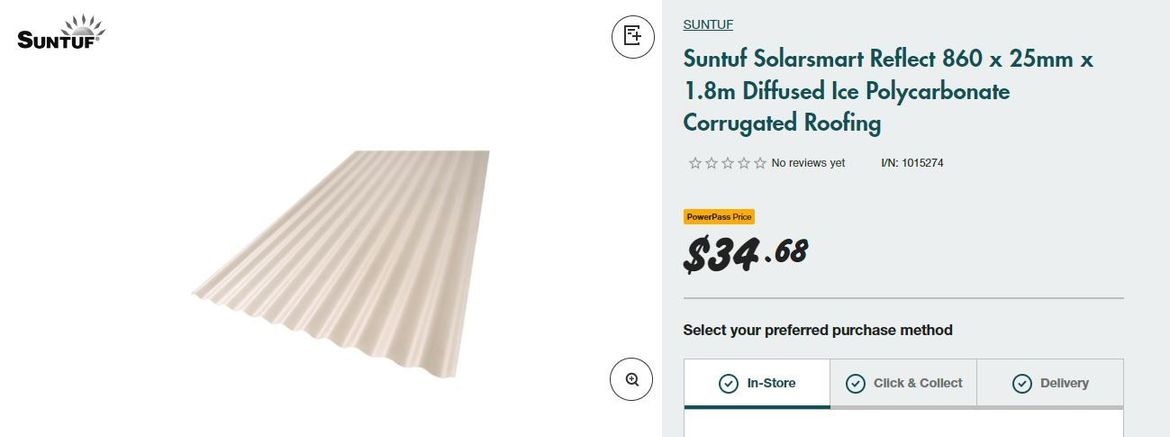Choose the Click & Collect tab
Screen dimensions: 1170x437
pos(903,383)
